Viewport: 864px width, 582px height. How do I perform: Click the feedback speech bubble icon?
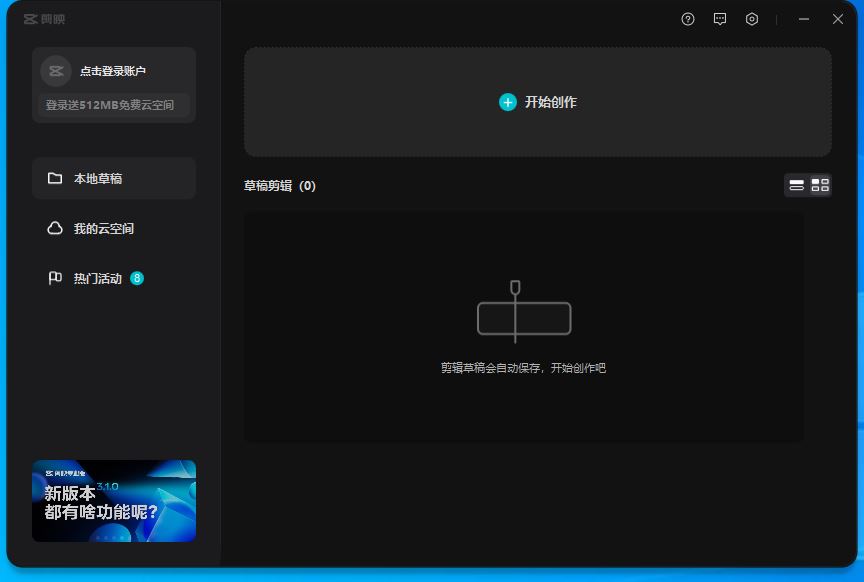pos(719,19)
